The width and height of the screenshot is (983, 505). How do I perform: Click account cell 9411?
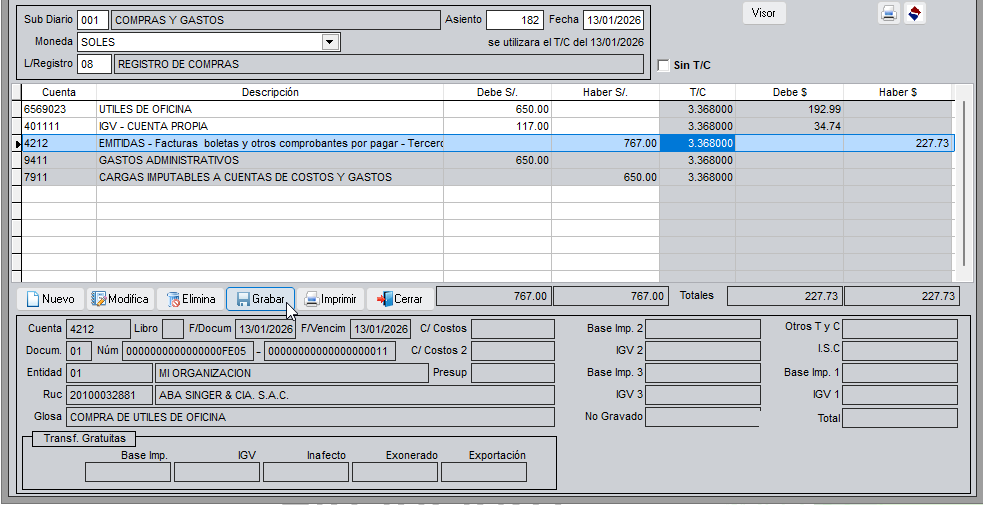pos(59,160)
